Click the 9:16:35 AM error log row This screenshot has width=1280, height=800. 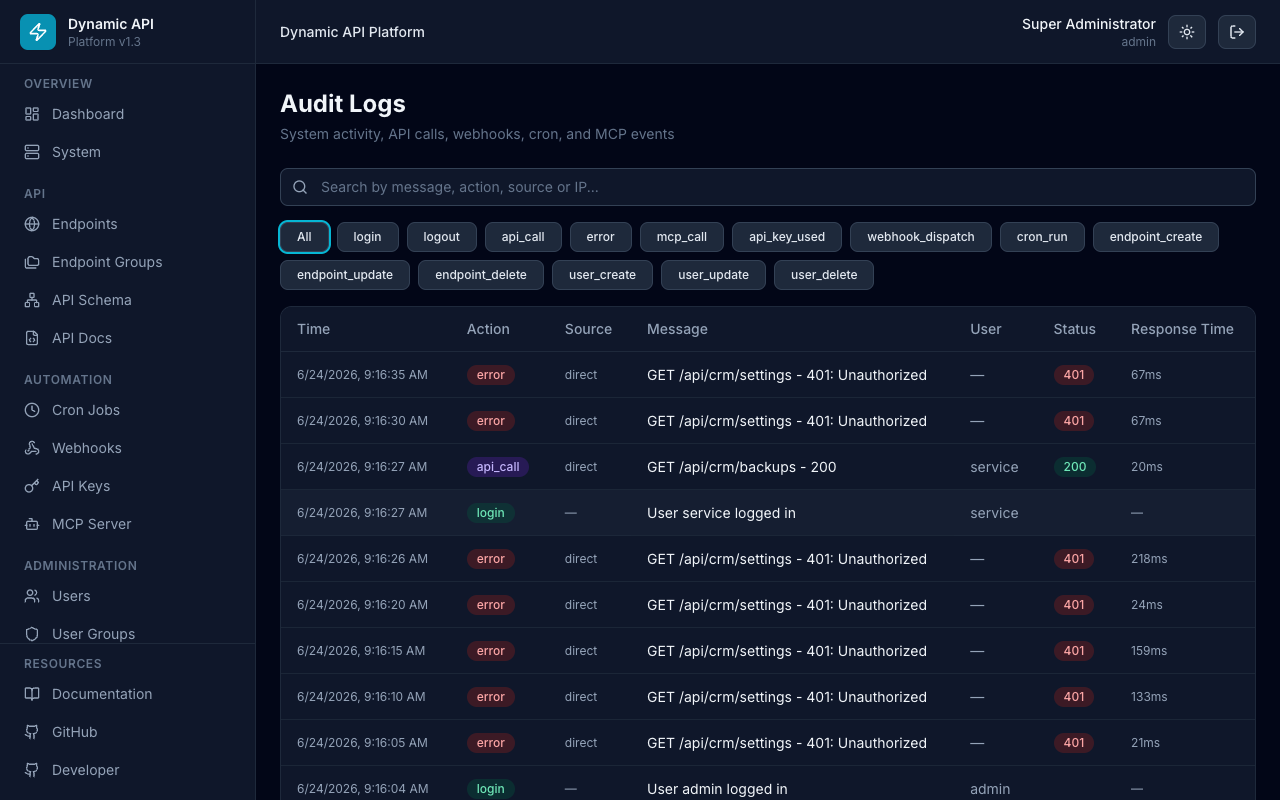pyautogui.click(x=768, y=375)
